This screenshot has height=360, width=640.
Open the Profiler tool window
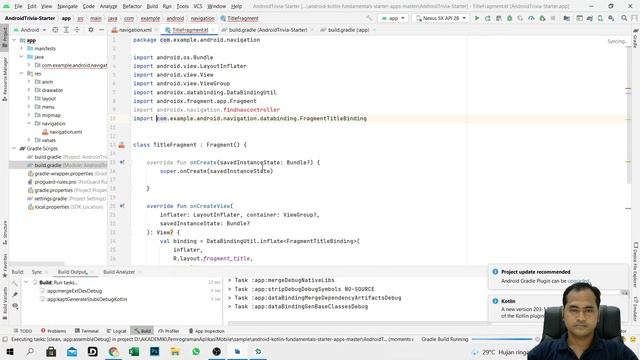click(x=169, y=331)
